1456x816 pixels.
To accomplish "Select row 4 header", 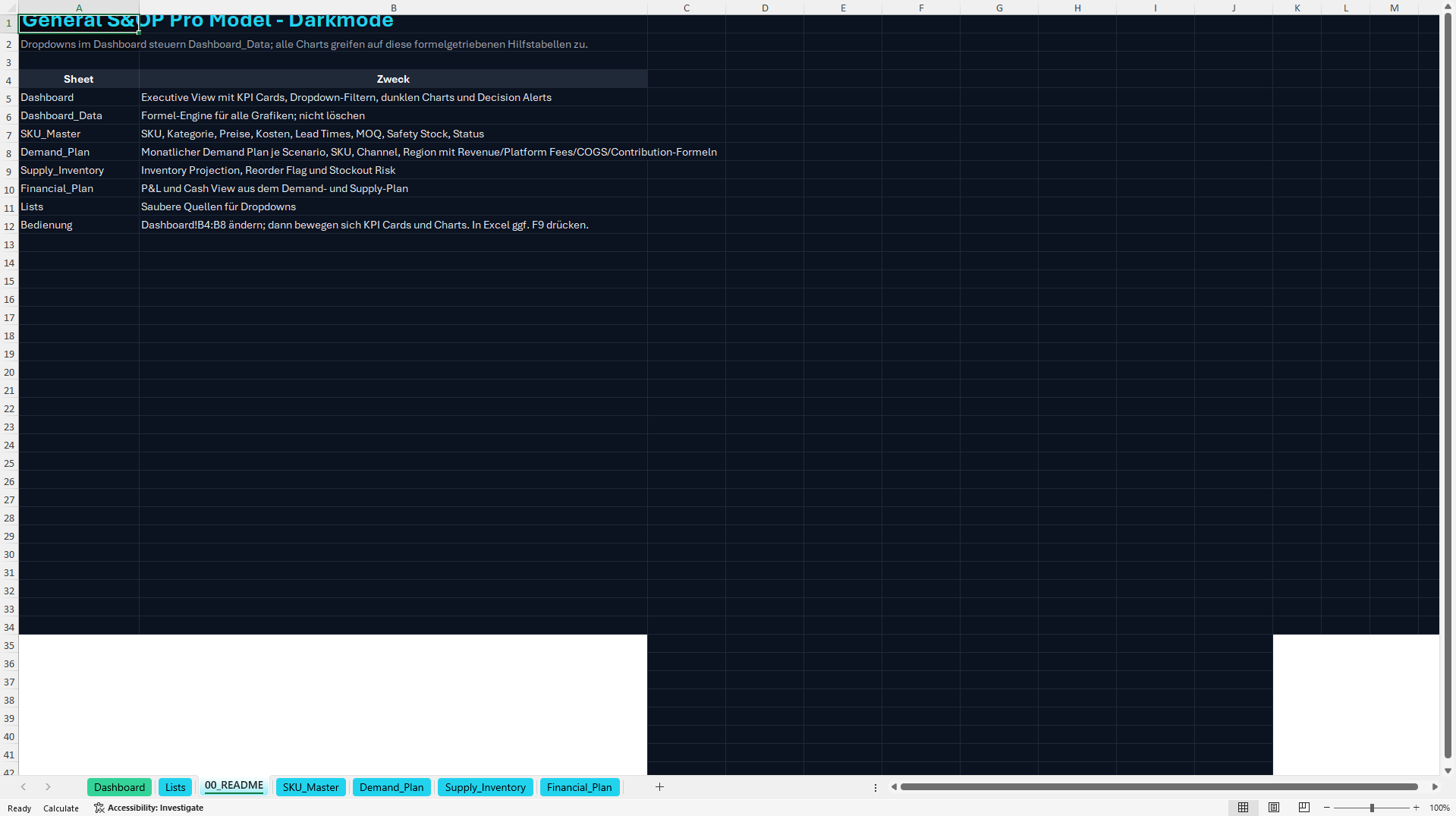I will (x=9, y=80).
